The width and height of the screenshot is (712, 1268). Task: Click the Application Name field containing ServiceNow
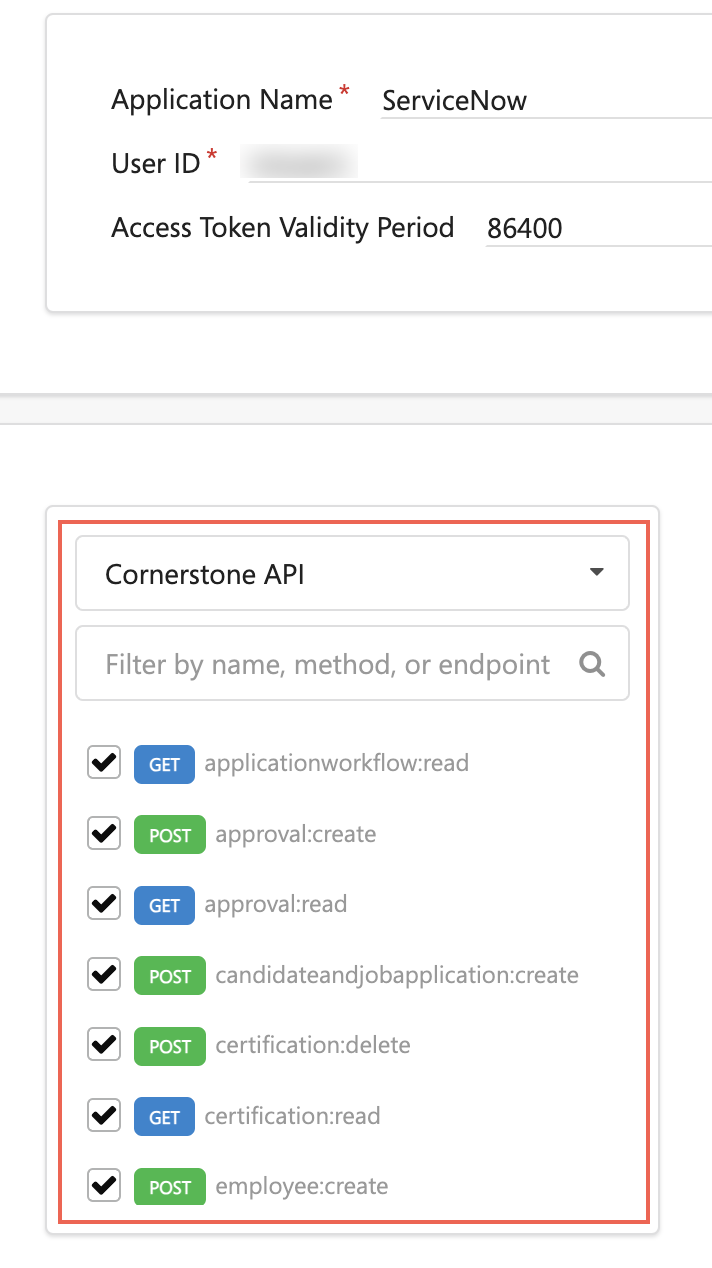[546, 100]
